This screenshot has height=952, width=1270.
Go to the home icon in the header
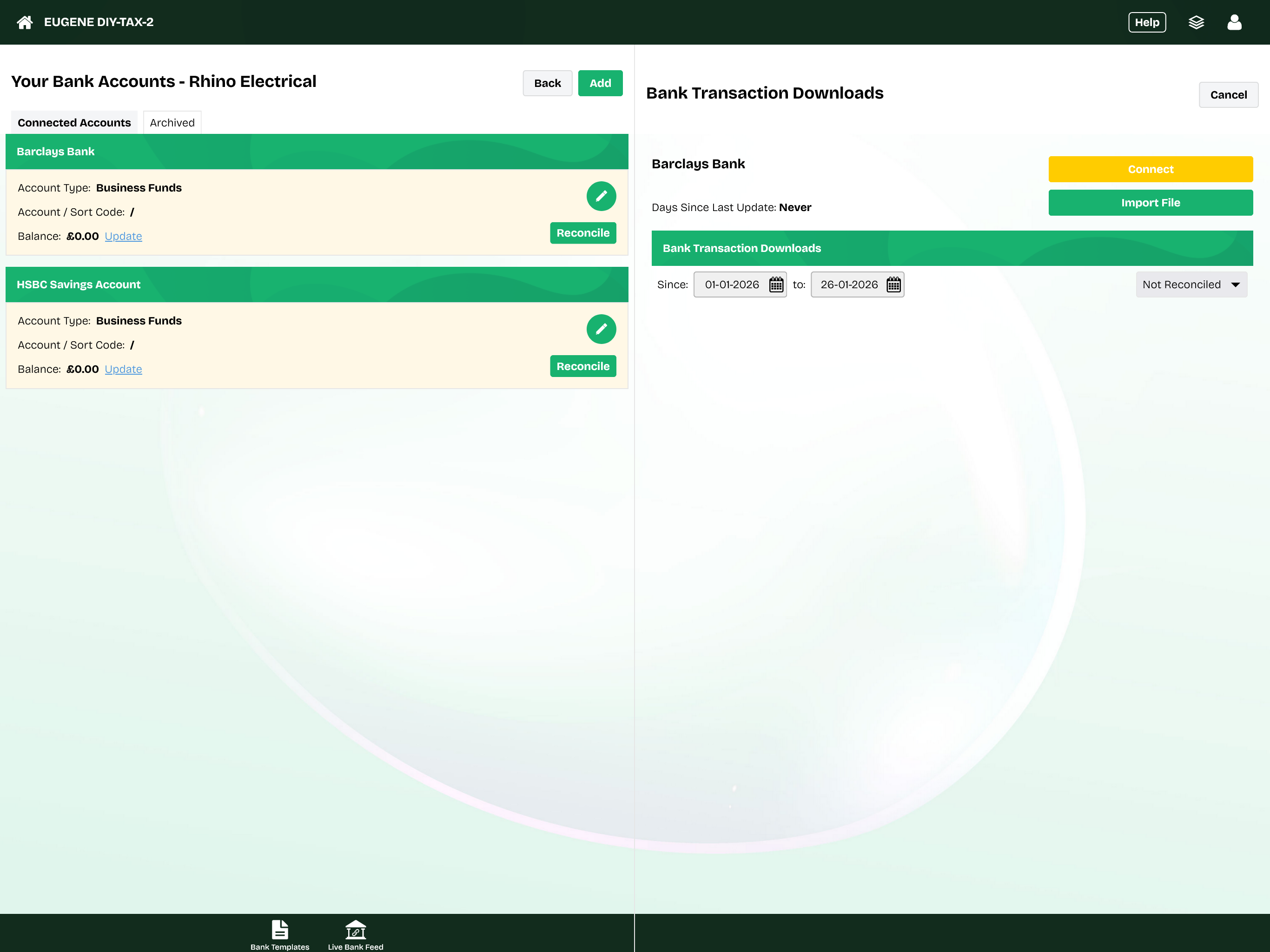tap(24, 22)
